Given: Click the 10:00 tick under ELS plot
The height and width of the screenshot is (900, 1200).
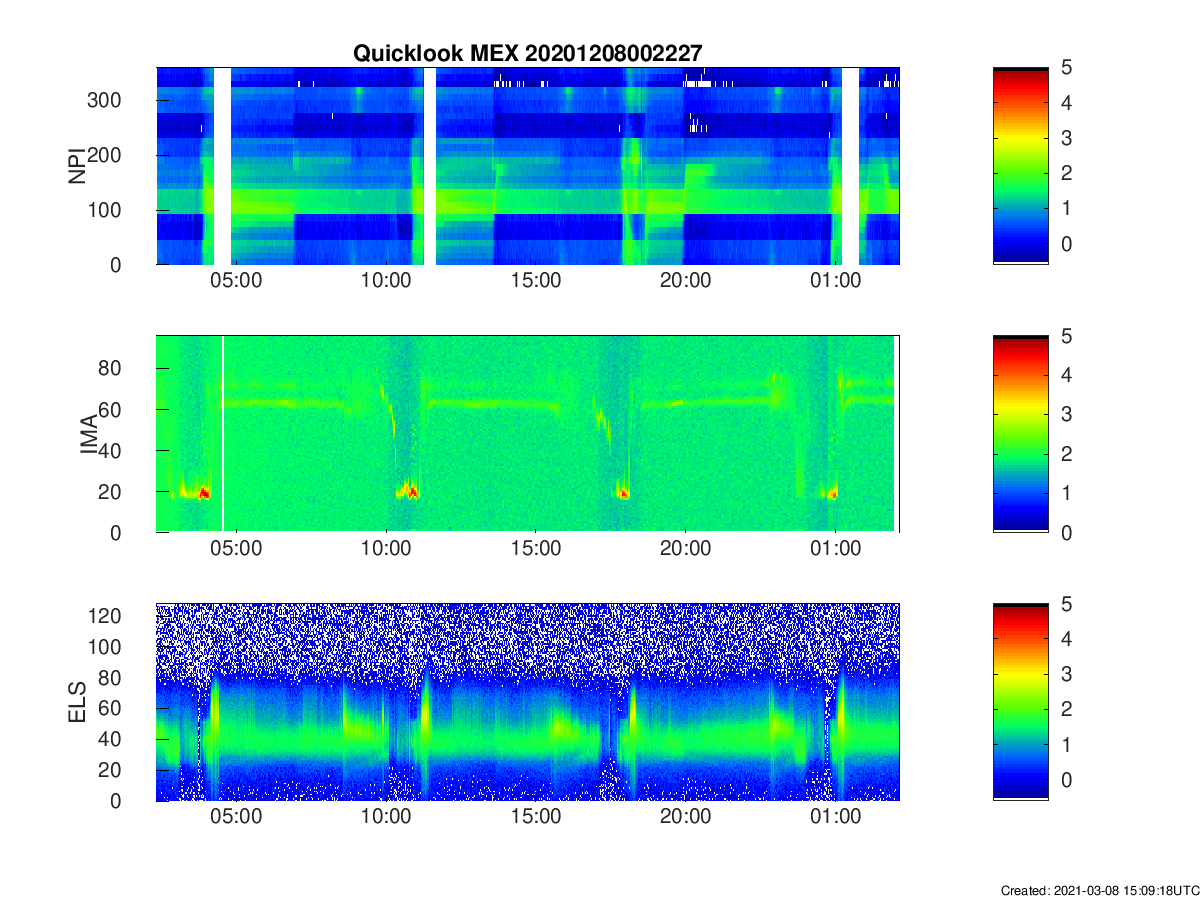Looking at the screenshot, I should [387, 817].
